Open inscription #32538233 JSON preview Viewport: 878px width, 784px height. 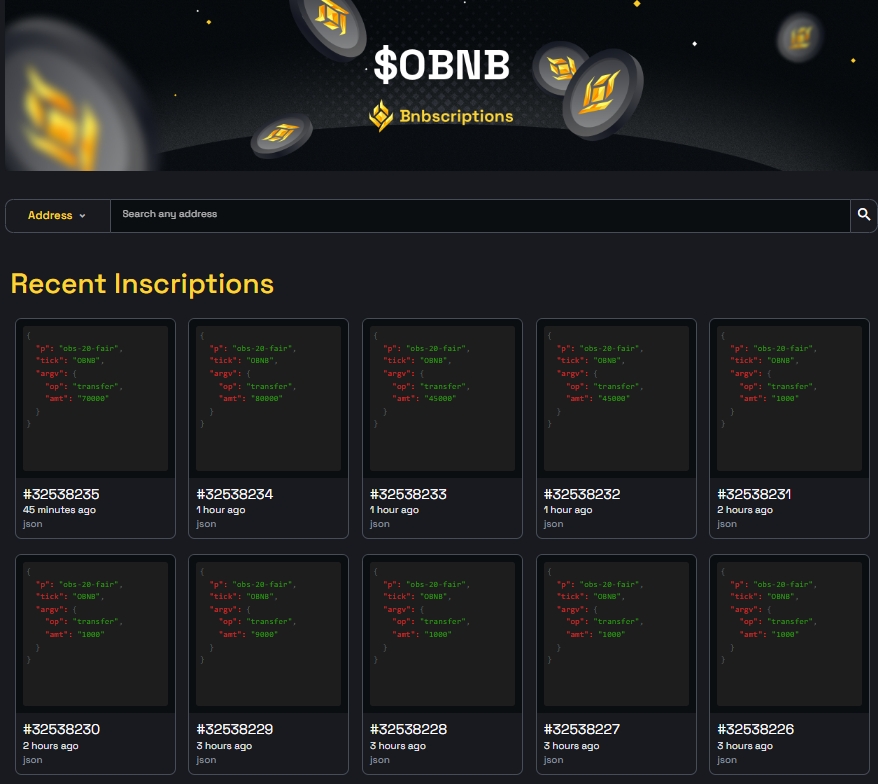442,398
